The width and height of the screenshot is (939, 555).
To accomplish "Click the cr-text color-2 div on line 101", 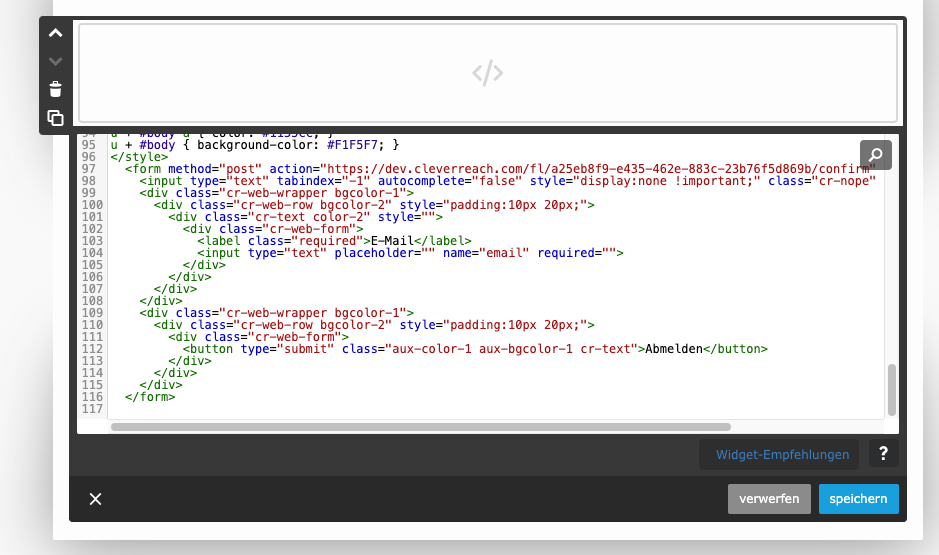I will (x=305, y=217).
